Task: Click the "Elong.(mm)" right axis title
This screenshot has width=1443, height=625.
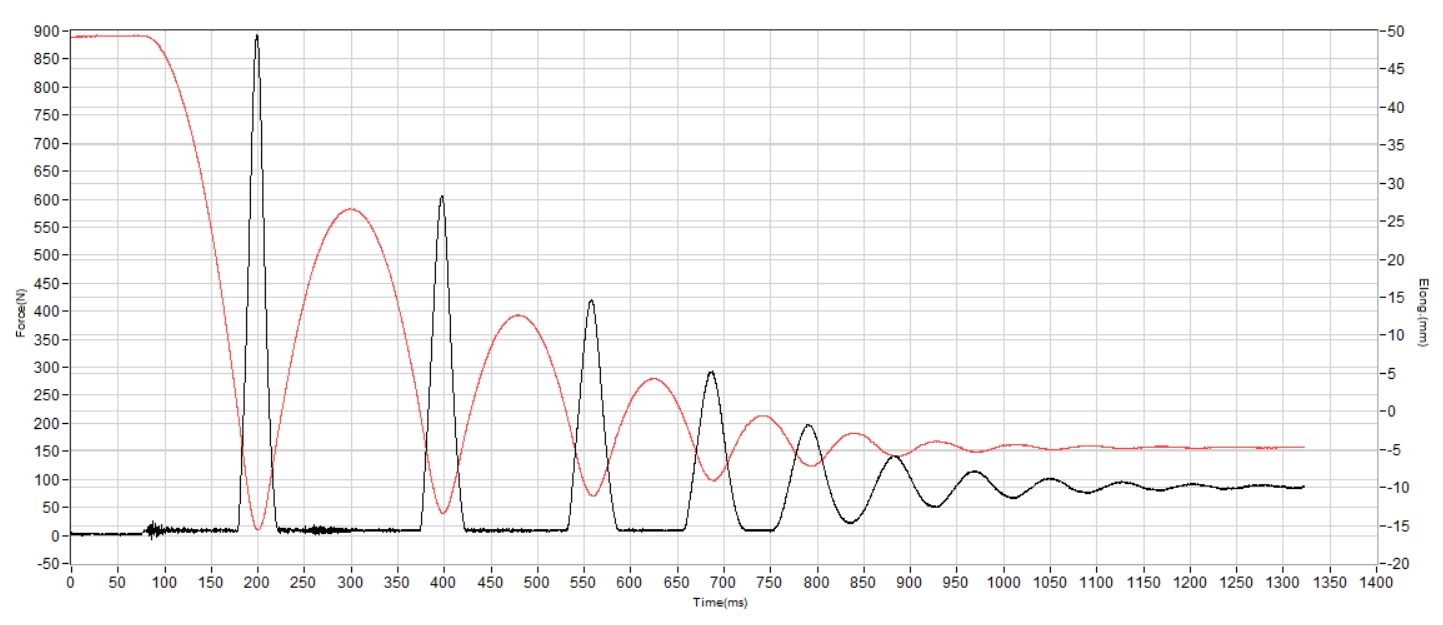Action: (x=1424, y=312)
